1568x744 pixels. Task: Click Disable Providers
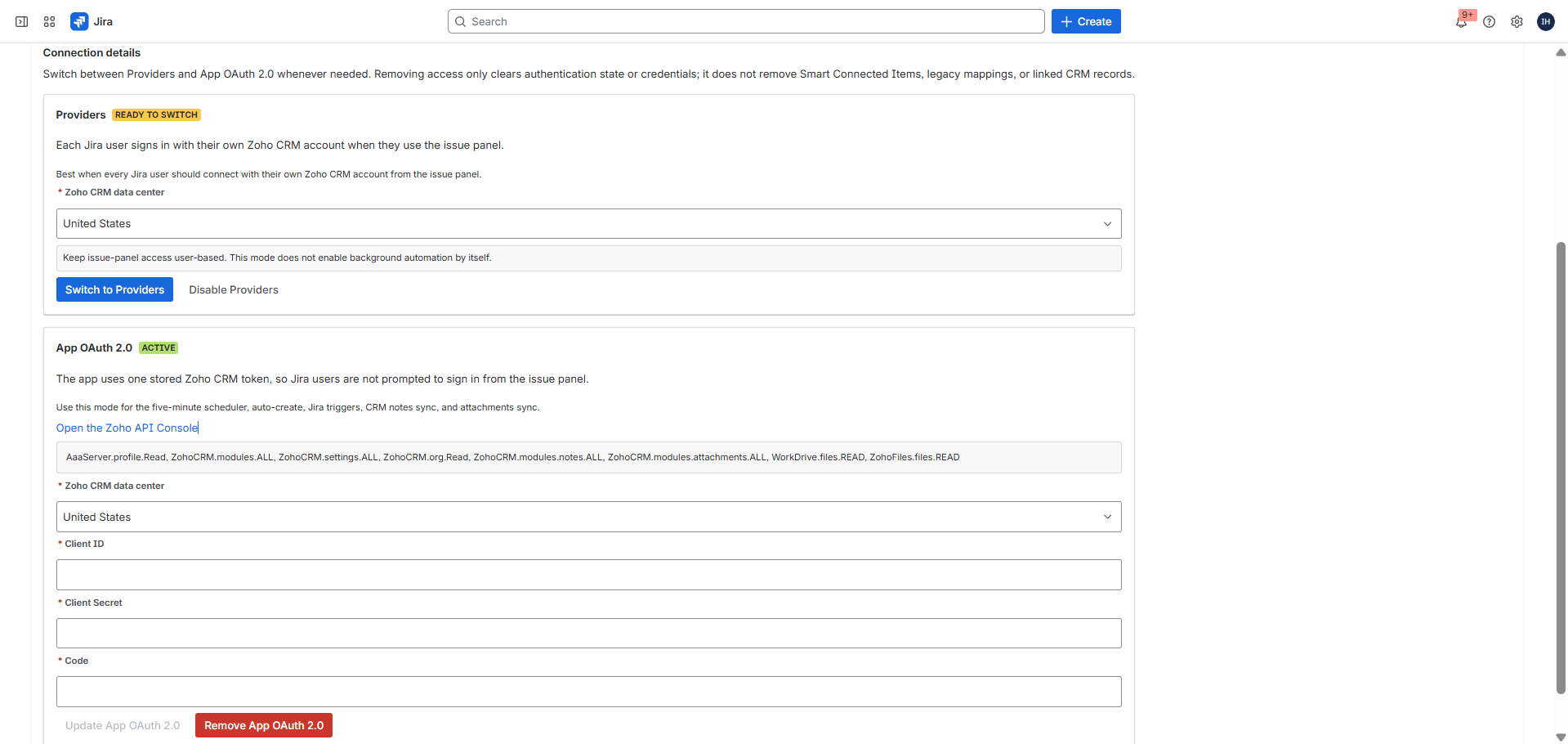tap(234, 289)
